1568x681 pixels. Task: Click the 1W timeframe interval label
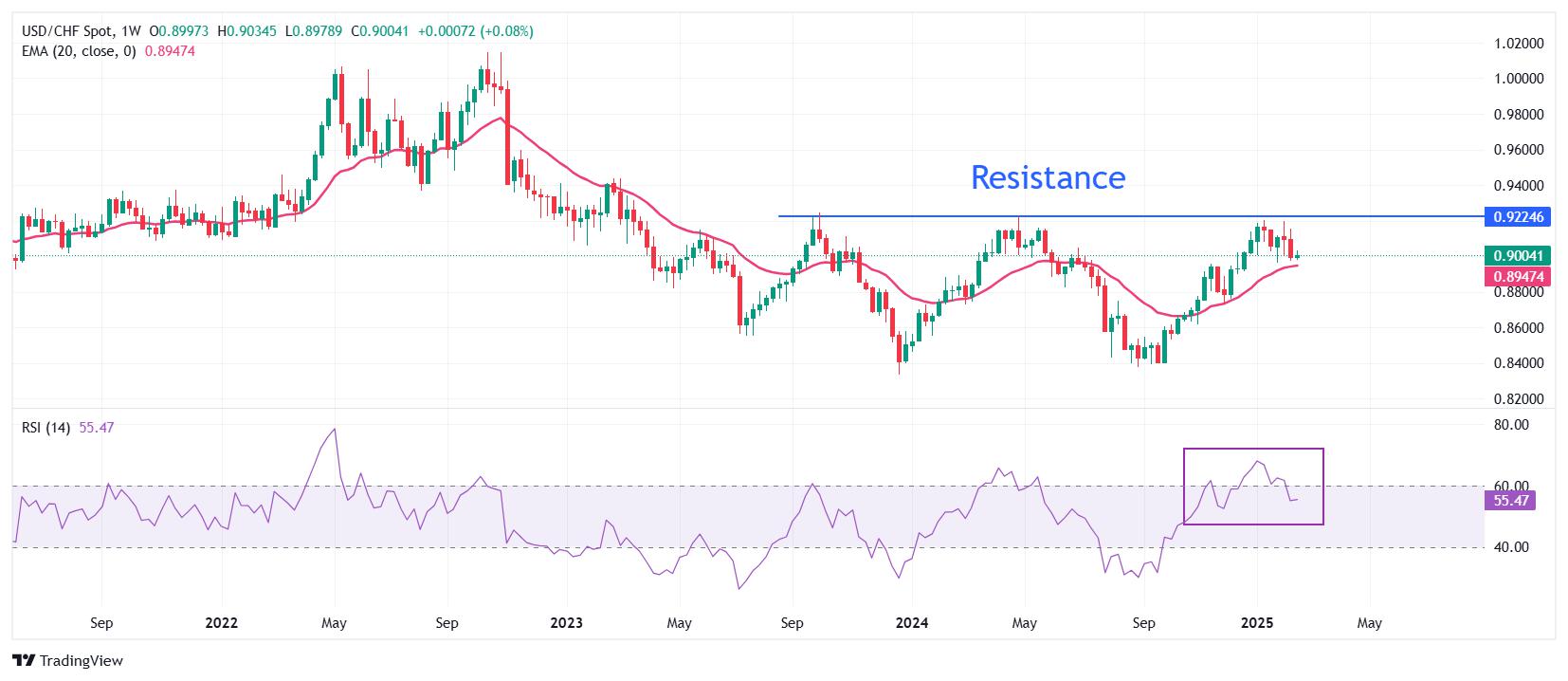click(132, 31)
